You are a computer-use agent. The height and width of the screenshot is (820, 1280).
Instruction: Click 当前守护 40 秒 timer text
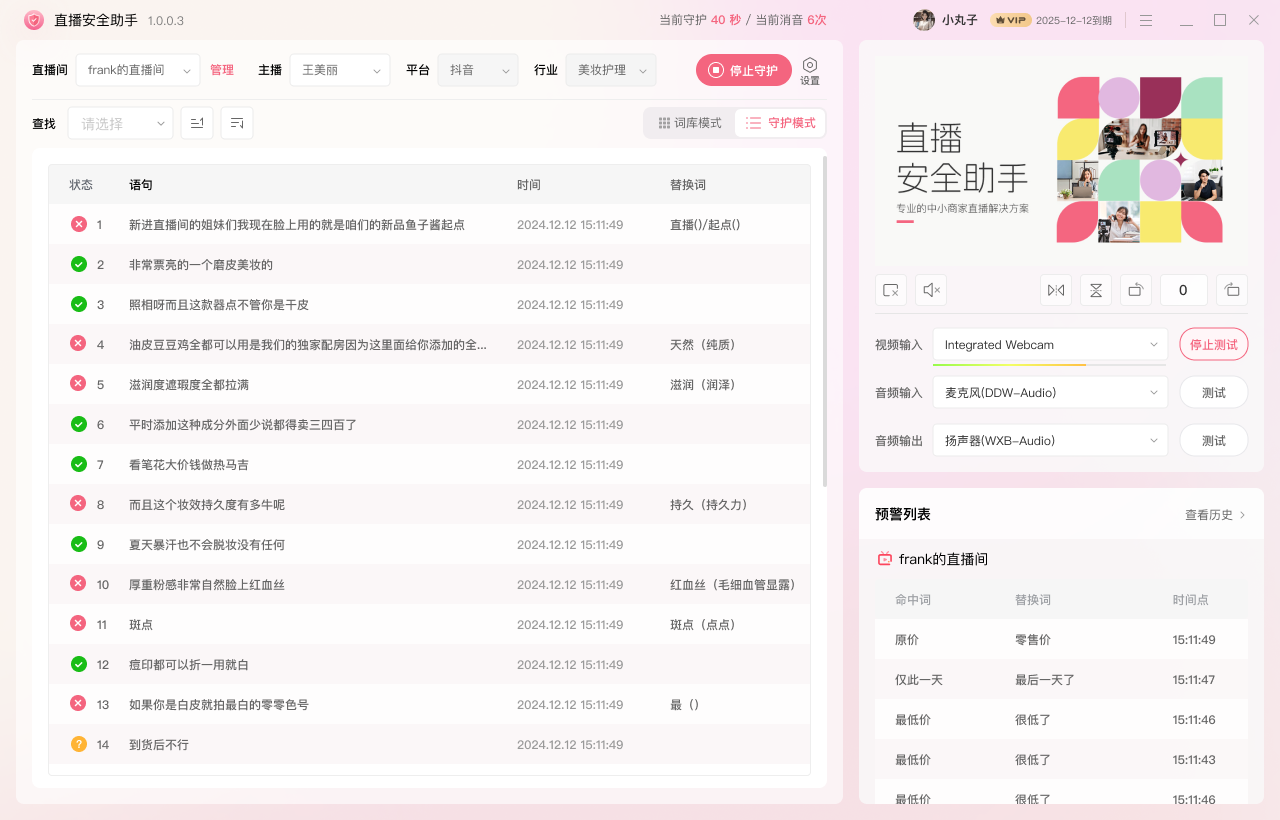click(700, 20)
